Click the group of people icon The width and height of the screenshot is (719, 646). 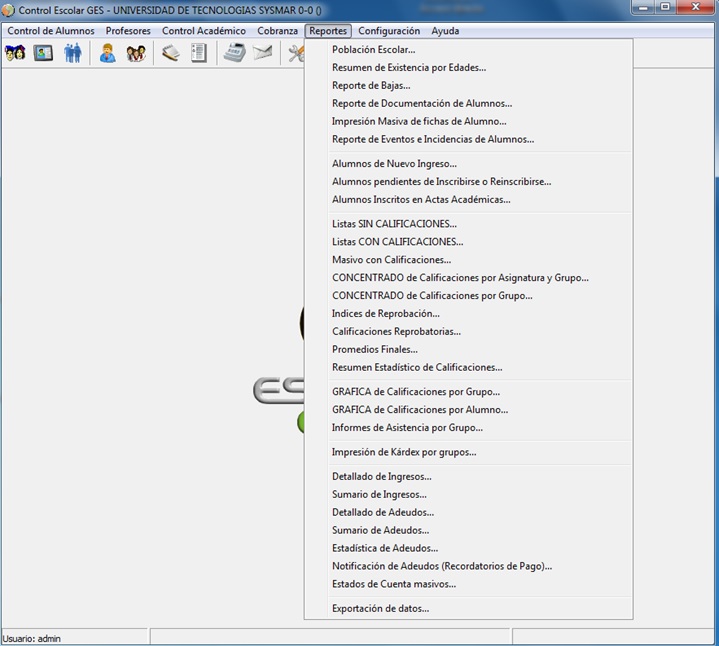point(136,54)
